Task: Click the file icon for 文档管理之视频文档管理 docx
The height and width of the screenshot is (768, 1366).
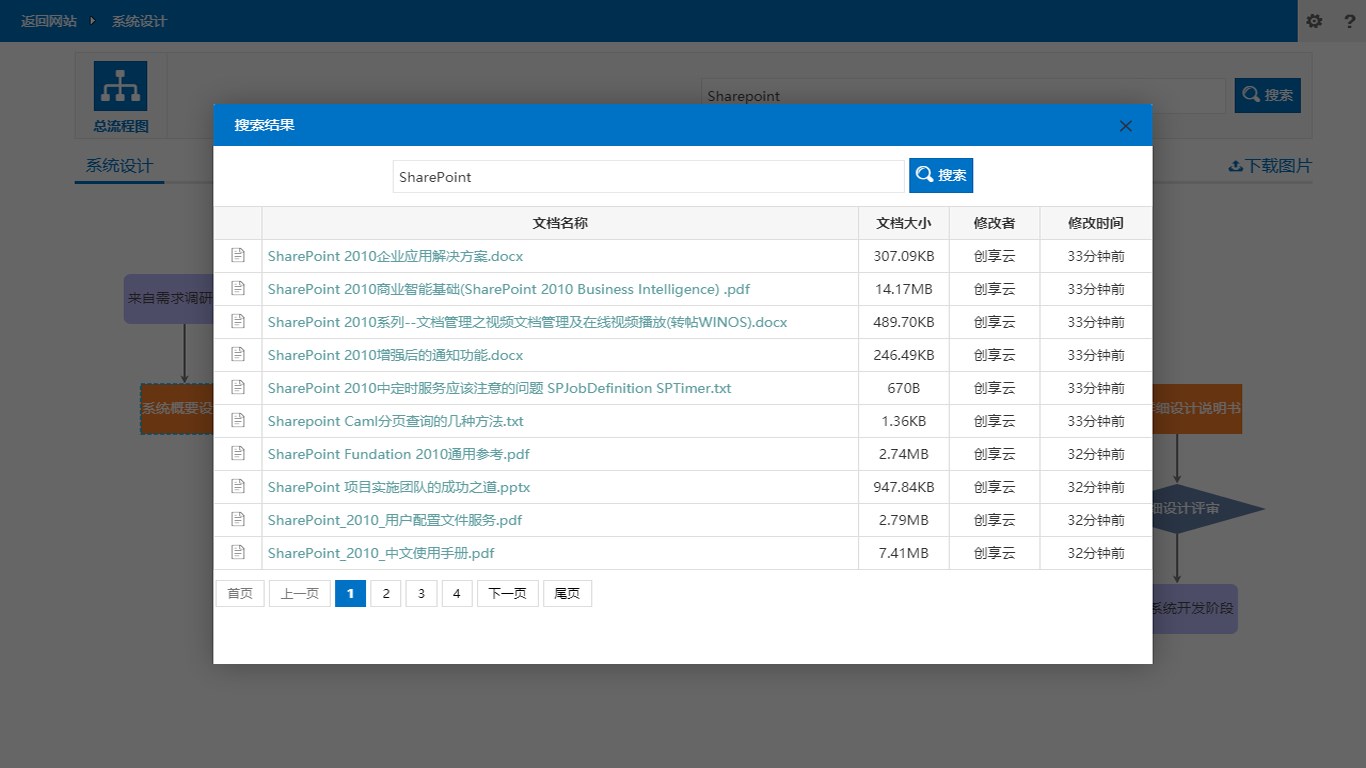Action: pyautogui.click(x=238, y=321)
